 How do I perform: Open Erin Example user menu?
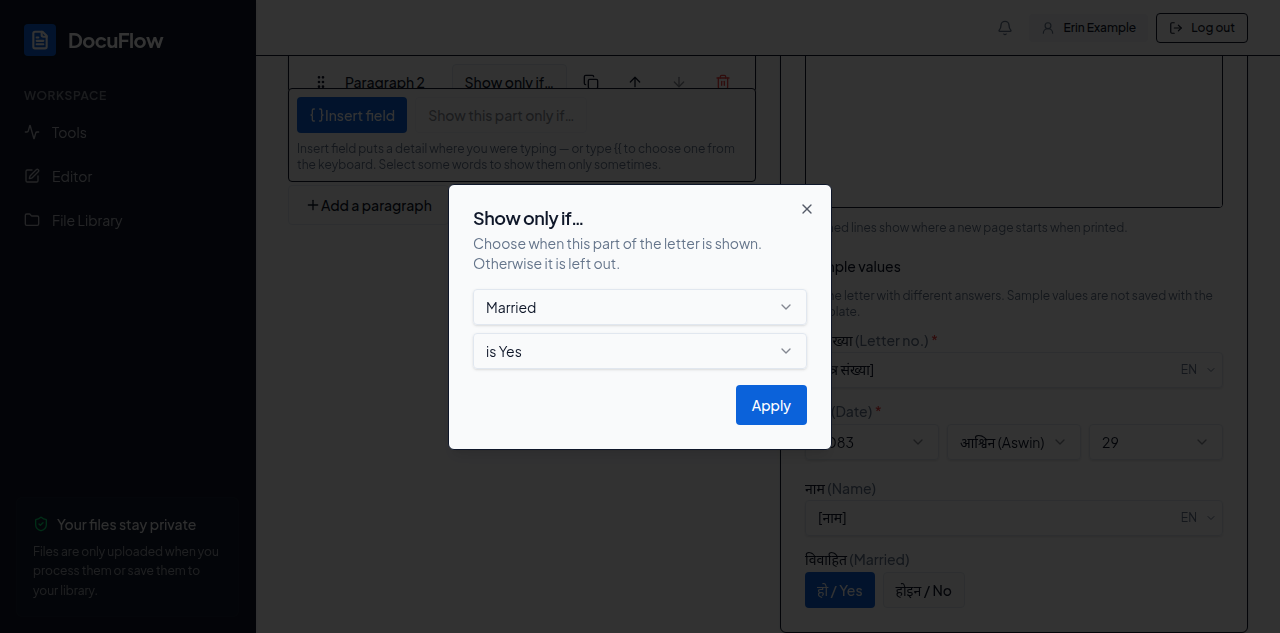point(1089,28)
